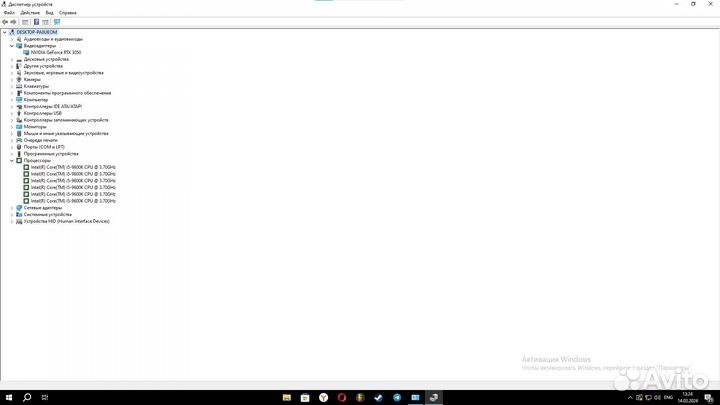This screenshot has height=405, width=720.
Task: Open taskbar search magnifier
Action: pos(27,398)
